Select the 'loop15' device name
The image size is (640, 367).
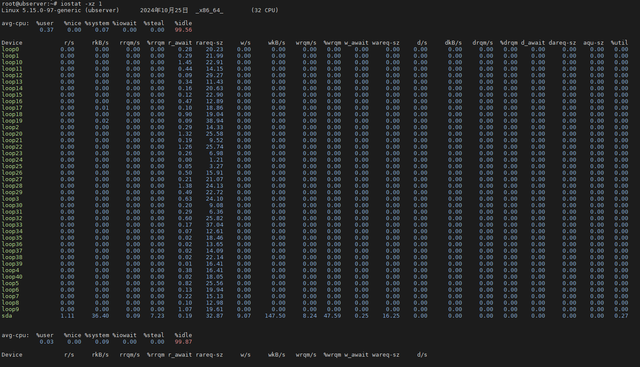click(x=12, y=95)
